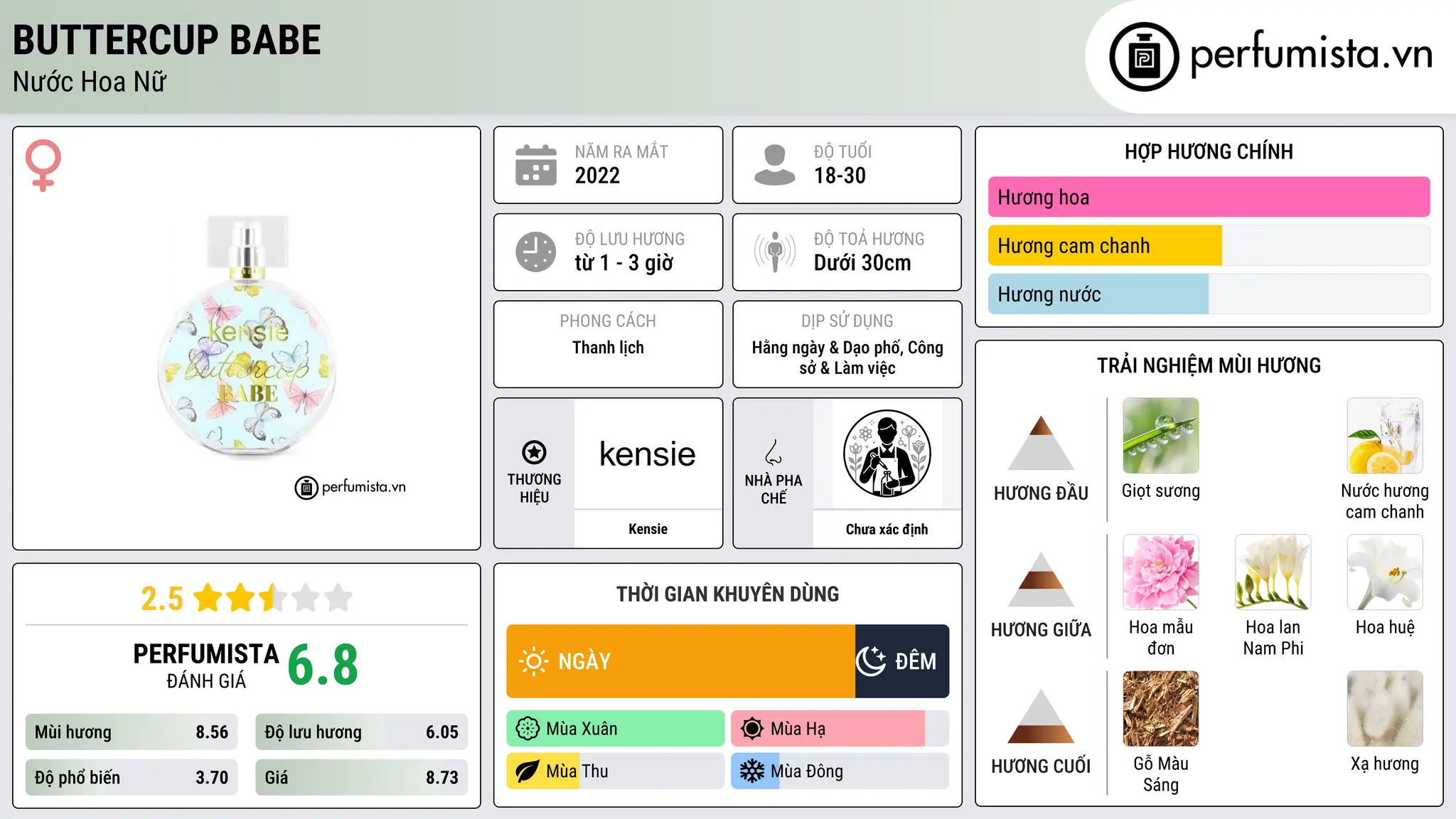Click the Chưa xác định perfumer label

coord(887,529)
